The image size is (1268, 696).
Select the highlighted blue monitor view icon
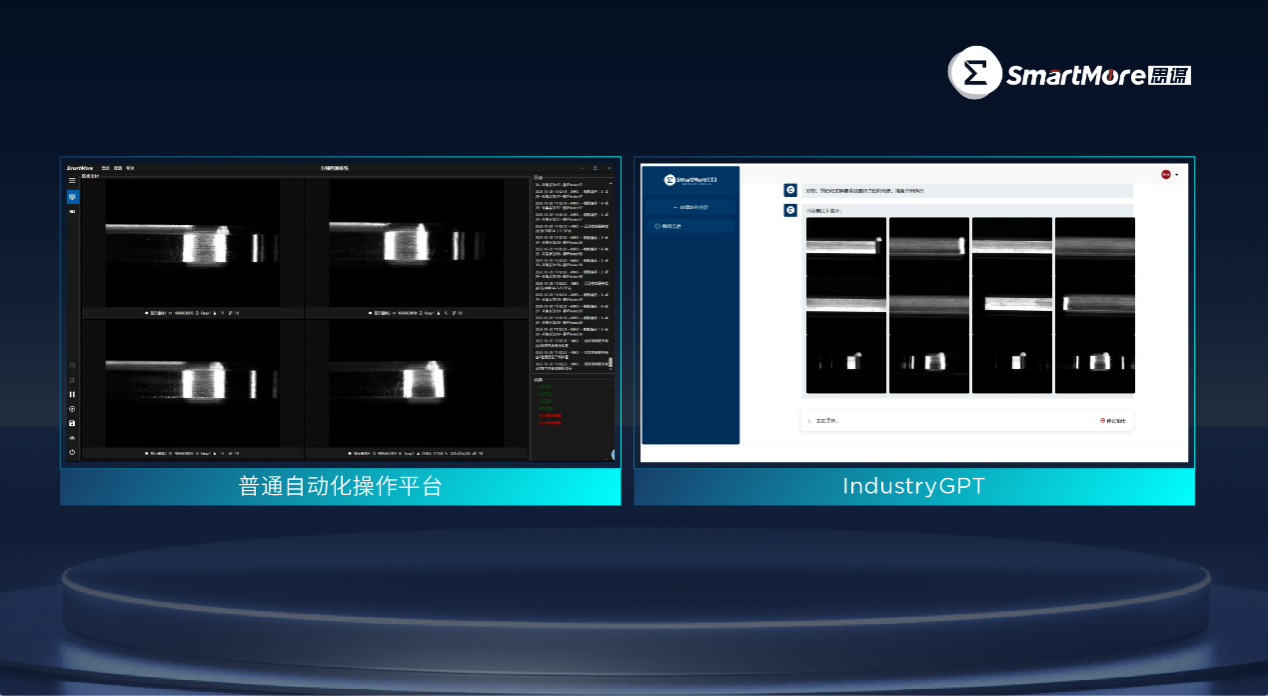tap(72, 197)
